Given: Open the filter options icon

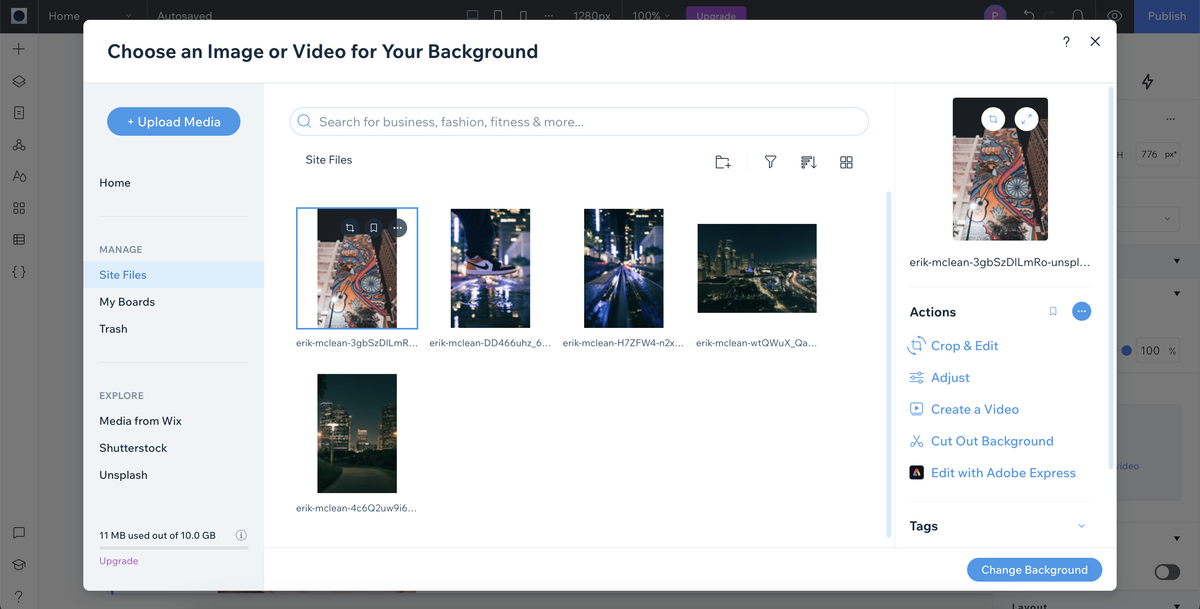Looking at the screenshot, I should [x=770, y=161].
